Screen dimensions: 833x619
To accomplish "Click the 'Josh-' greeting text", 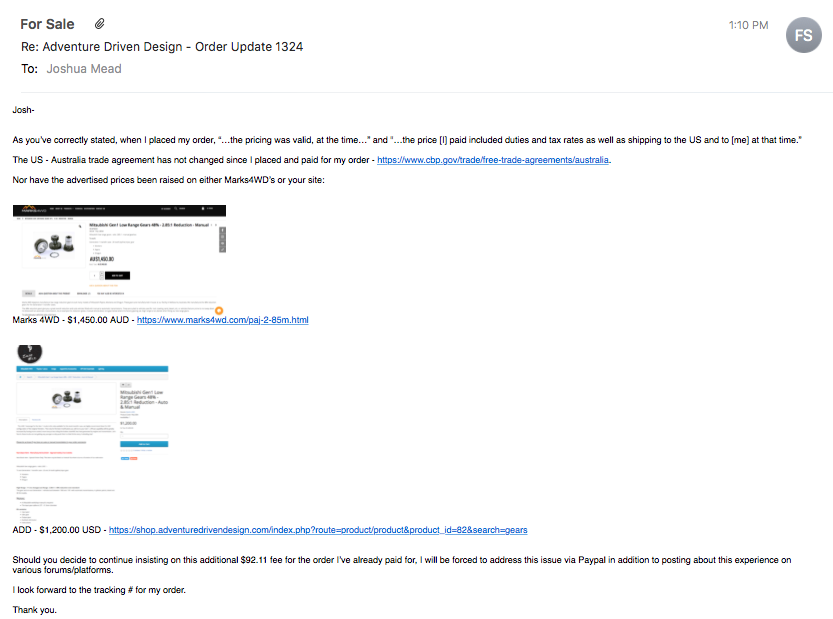I will click(x=23, y=110).
